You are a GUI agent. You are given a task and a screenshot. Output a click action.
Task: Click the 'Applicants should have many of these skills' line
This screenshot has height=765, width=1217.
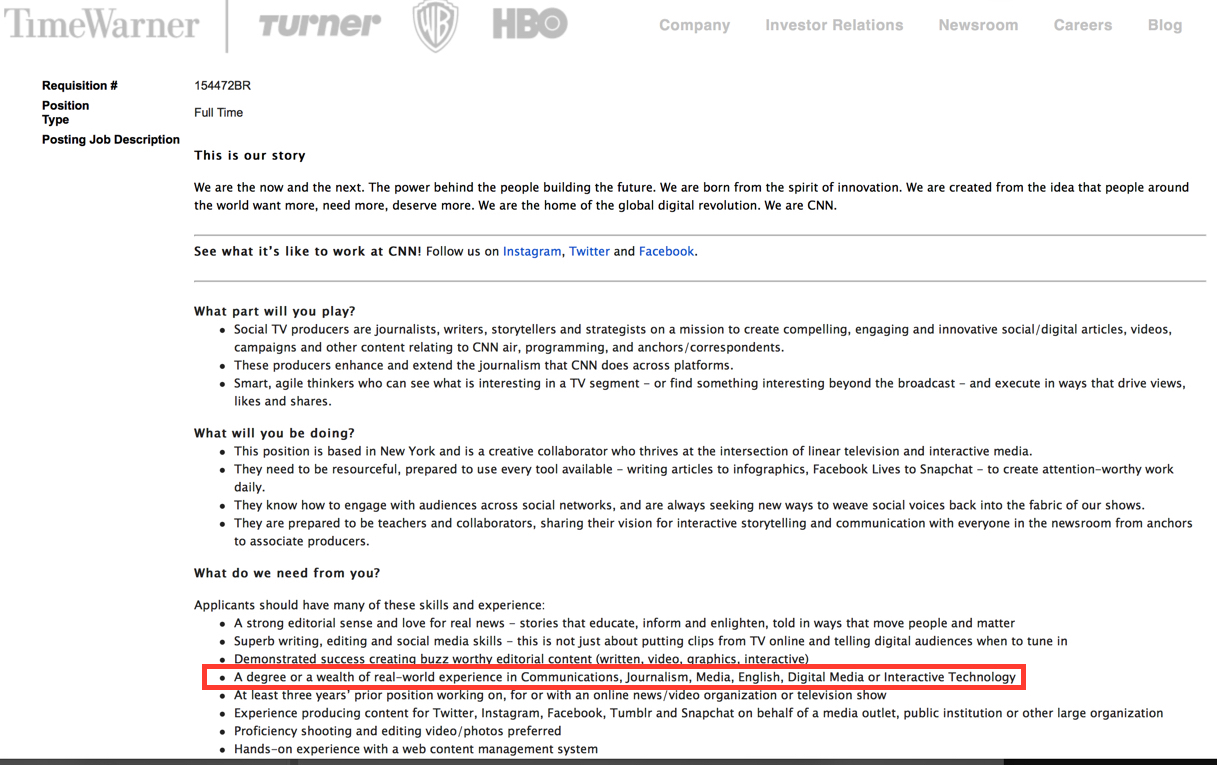369,605
